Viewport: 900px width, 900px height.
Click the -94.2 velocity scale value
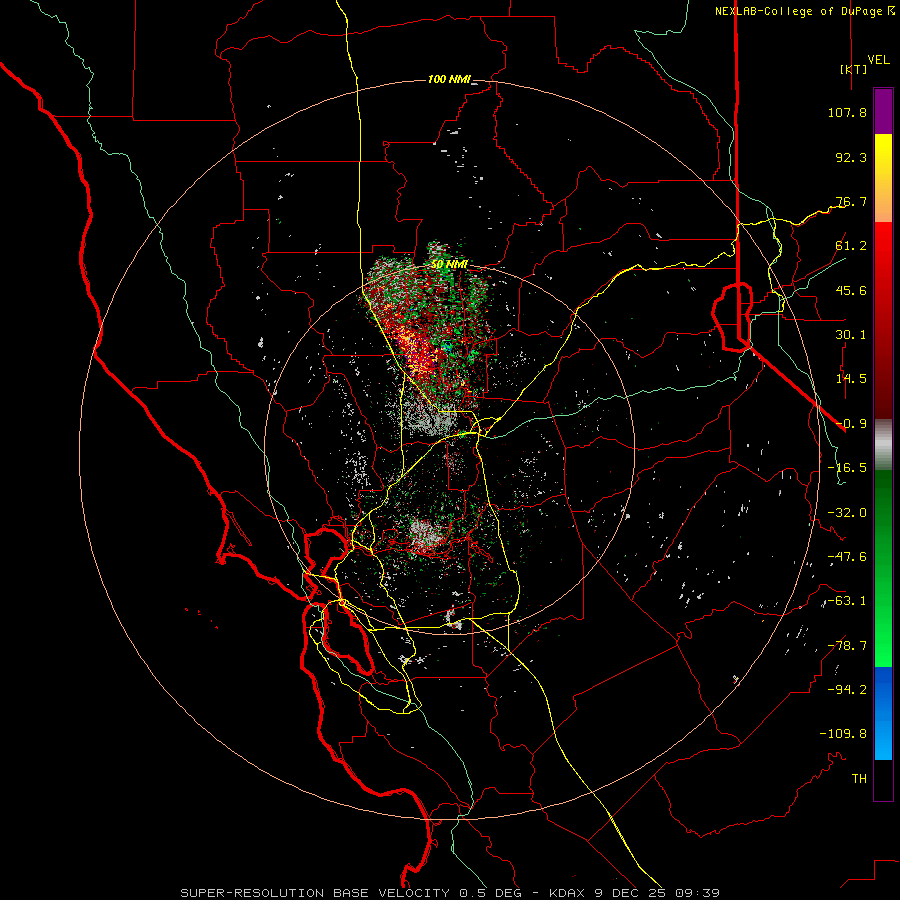coord(847,690)
